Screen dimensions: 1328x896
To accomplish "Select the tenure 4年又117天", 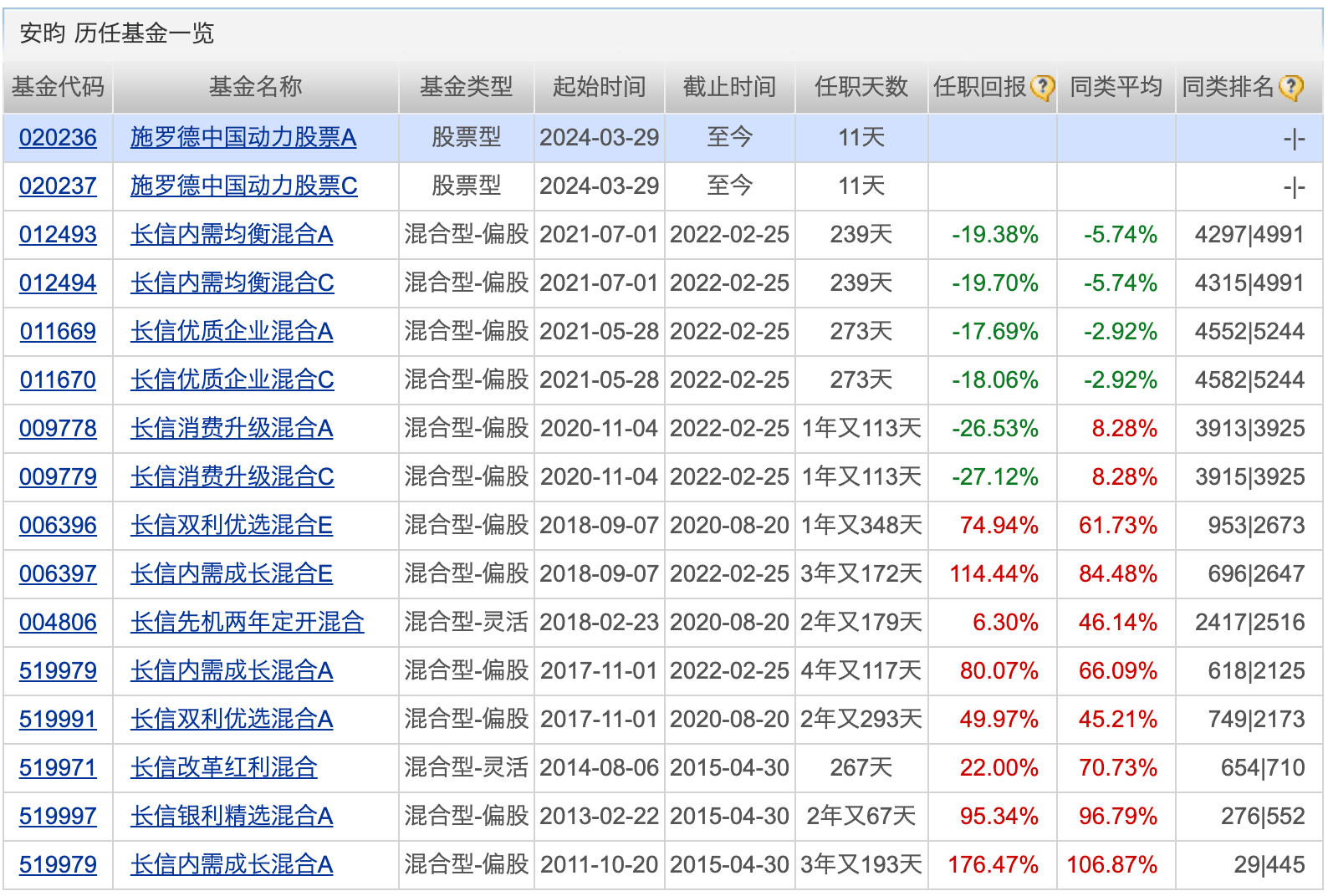I will [861, 671].
